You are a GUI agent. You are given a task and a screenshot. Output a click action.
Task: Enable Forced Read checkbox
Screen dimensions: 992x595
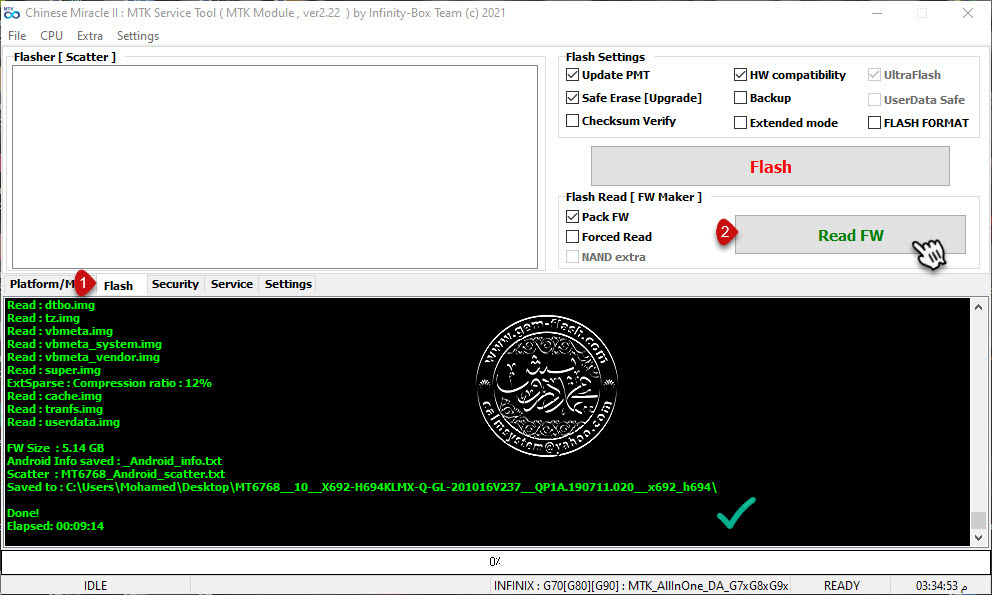(573, 237)
